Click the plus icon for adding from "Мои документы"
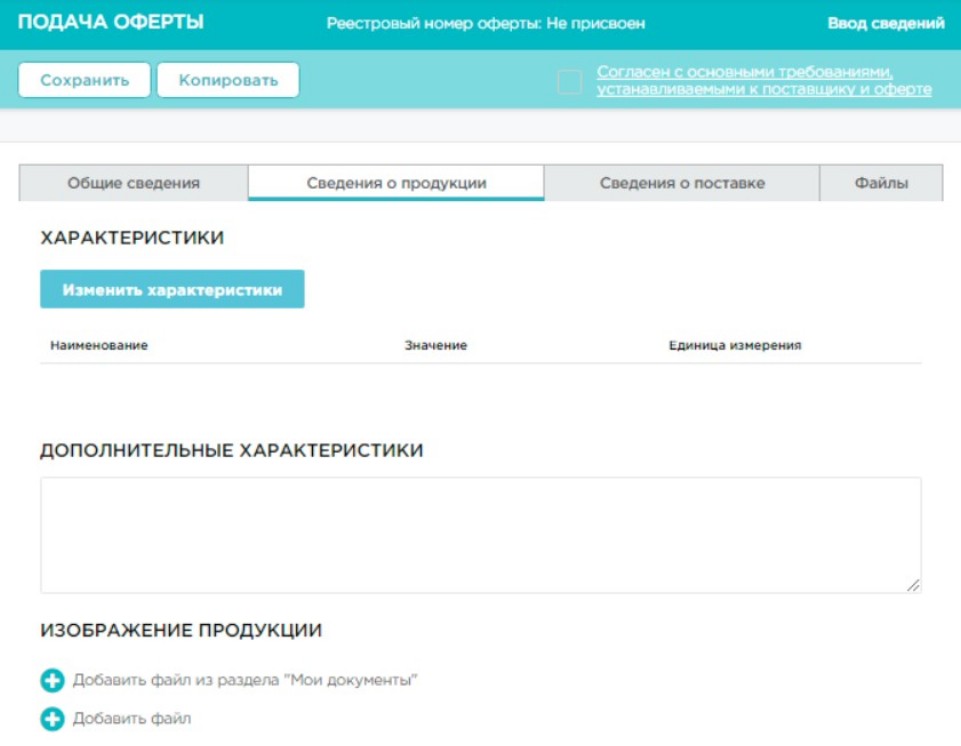Image resolution: width=961 pixels, height=746 pixels. click(52, 681)
